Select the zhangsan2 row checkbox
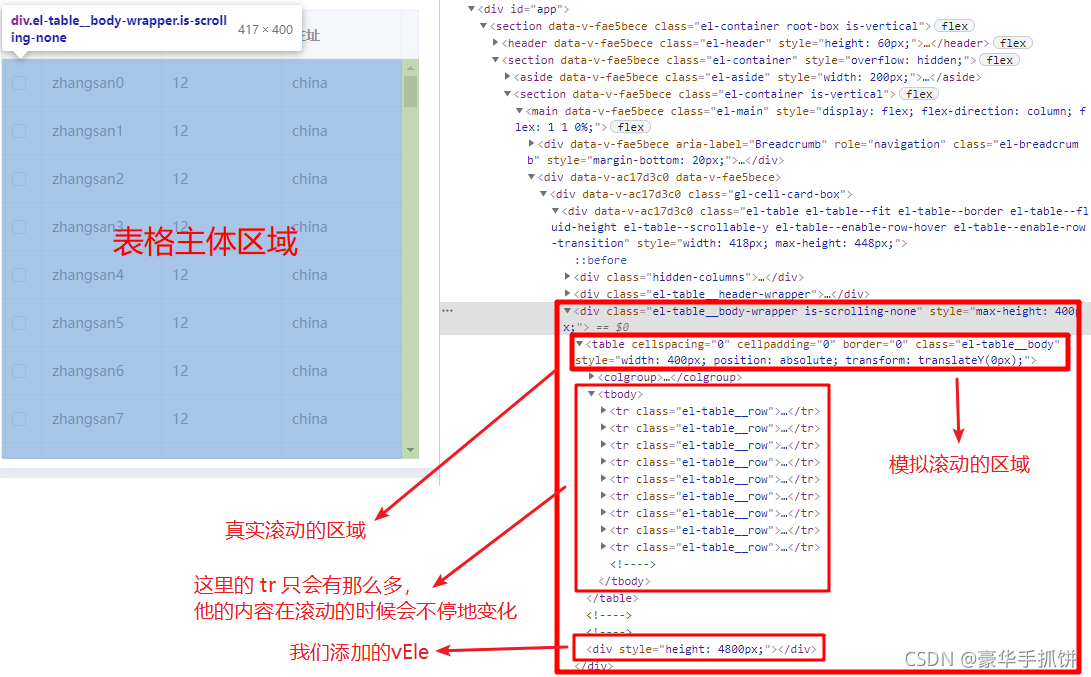This screenshot has height=677, width=1091. (x=19, y=179)
